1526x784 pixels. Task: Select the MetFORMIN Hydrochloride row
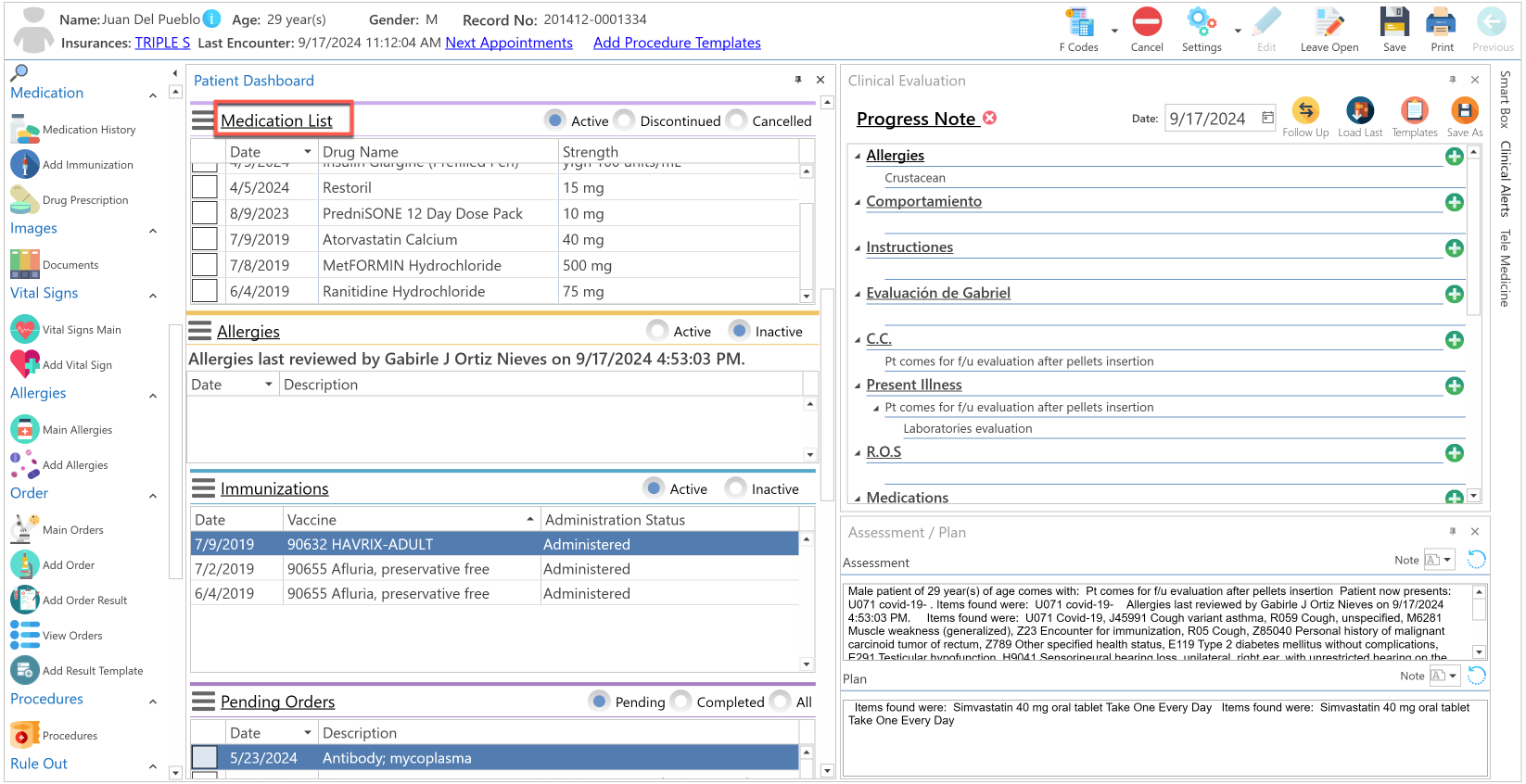coord(495,265)
